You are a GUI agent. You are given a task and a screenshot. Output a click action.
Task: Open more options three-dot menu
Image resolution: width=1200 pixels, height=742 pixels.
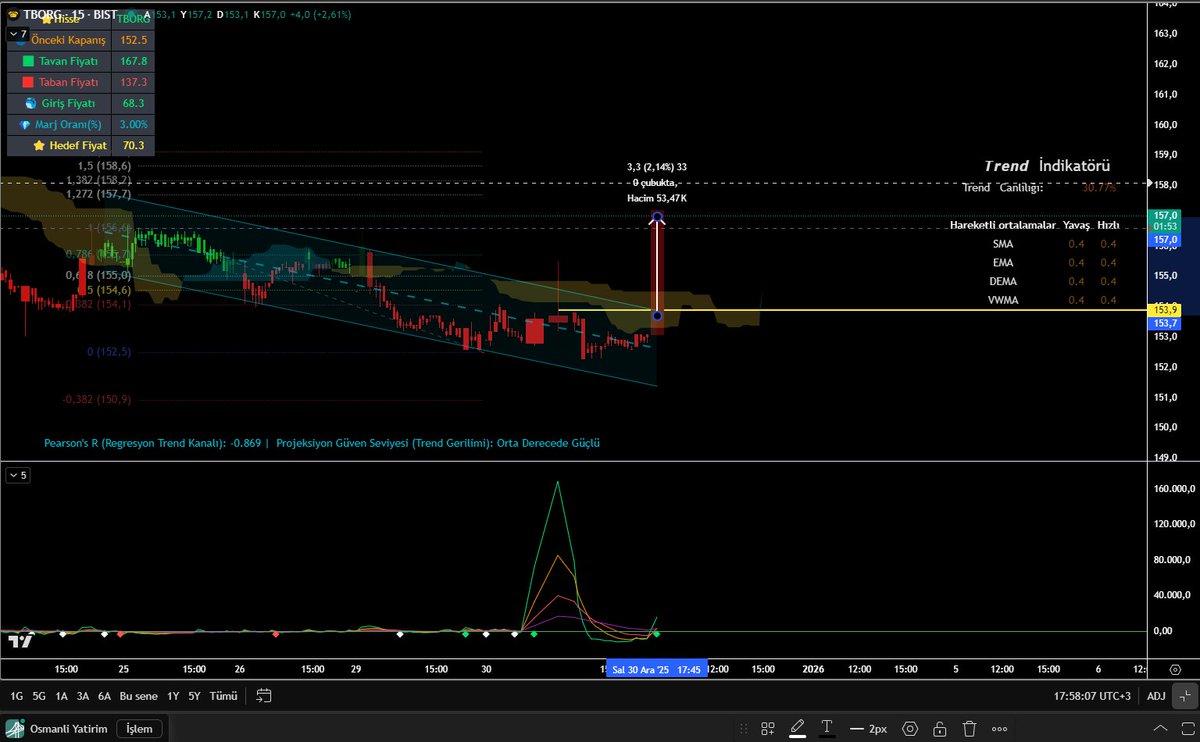[x=1001, y=728]
